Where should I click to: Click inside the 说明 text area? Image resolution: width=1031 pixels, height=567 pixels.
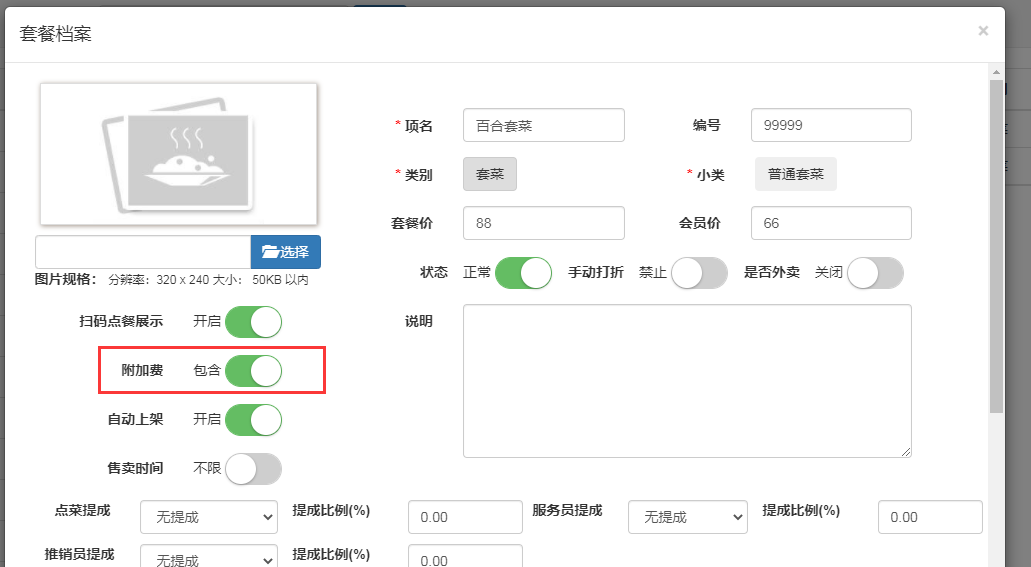tap(687, 380)
